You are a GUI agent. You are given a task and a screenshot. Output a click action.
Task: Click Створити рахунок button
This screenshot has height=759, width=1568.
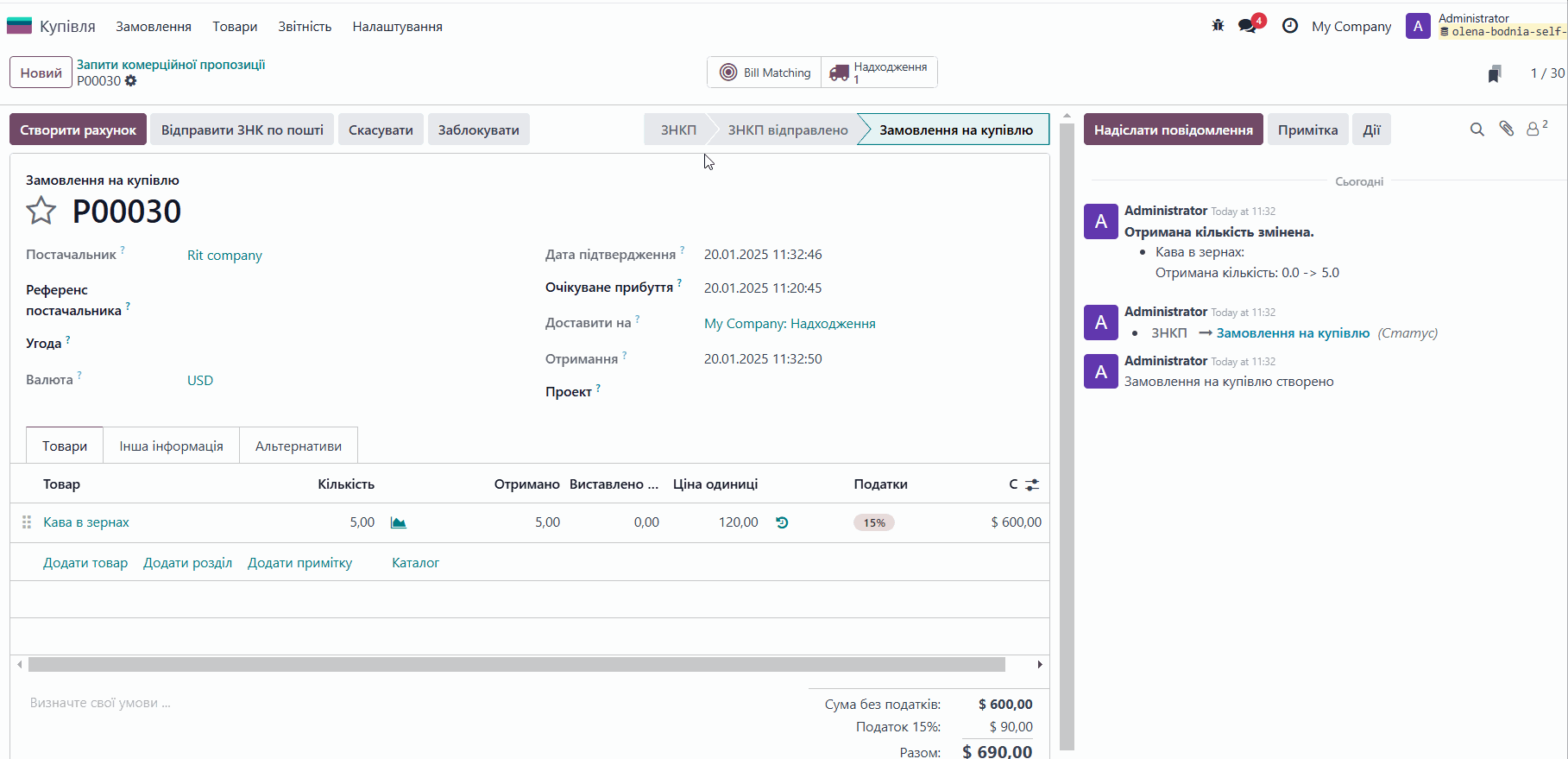click(79, 130)
